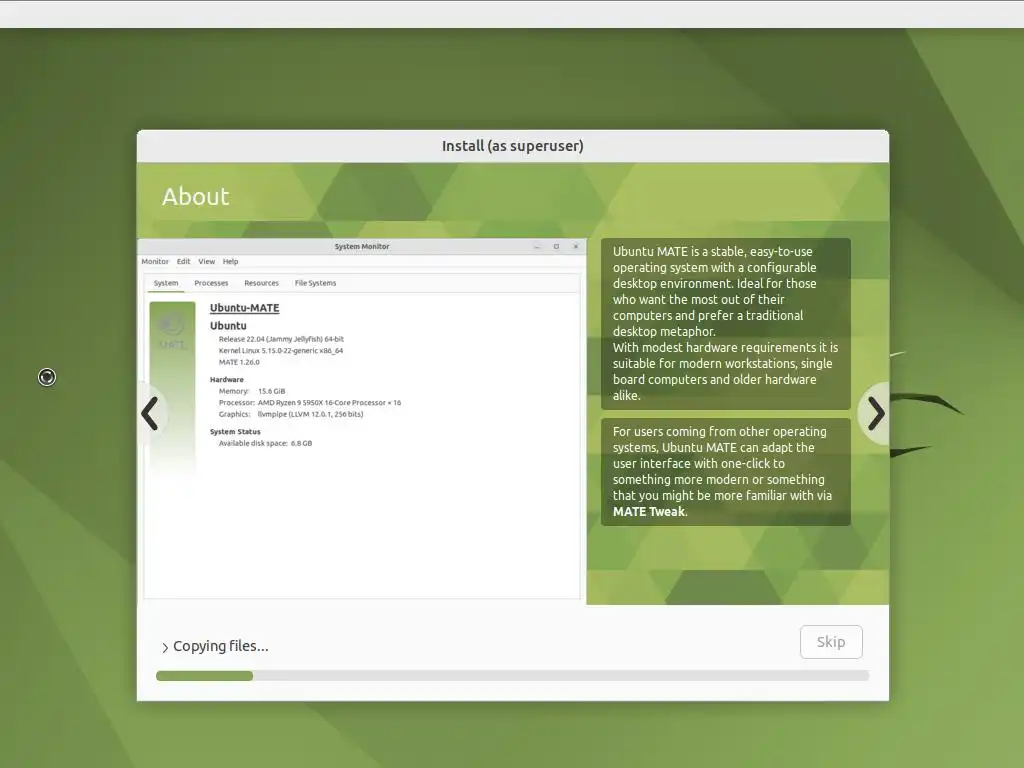Click the Memory 15.6 GiB value
Image resolution: width=1024 pixels, height=768 pixels.
(272, 391)
